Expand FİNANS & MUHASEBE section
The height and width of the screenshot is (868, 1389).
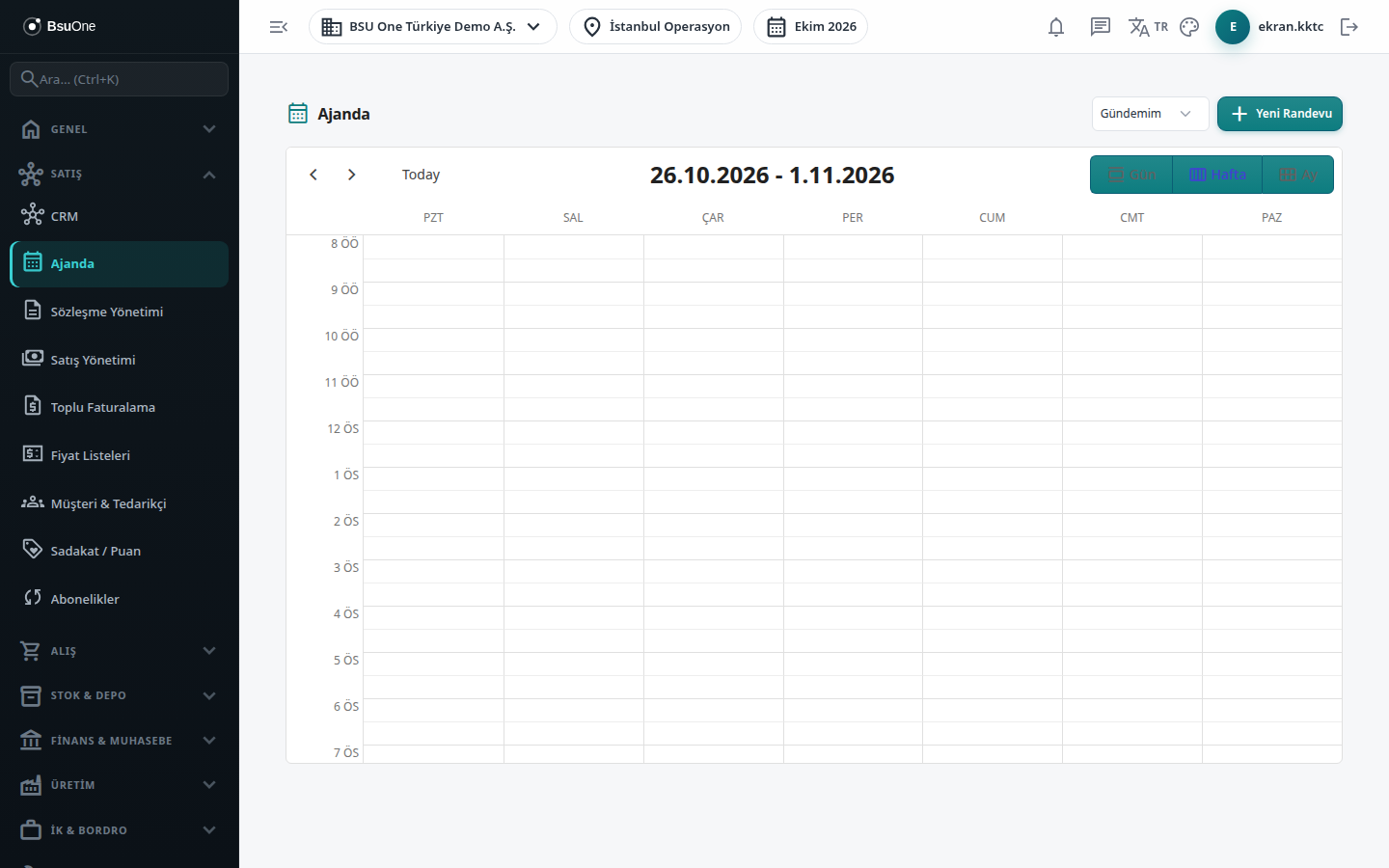click(x=120, y=741)
